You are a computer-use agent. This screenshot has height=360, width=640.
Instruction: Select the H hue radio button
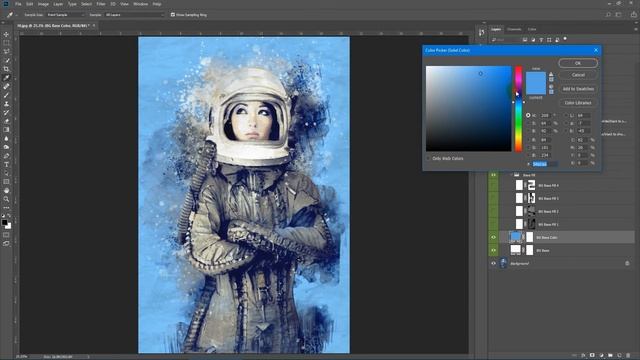pos(528,116)
